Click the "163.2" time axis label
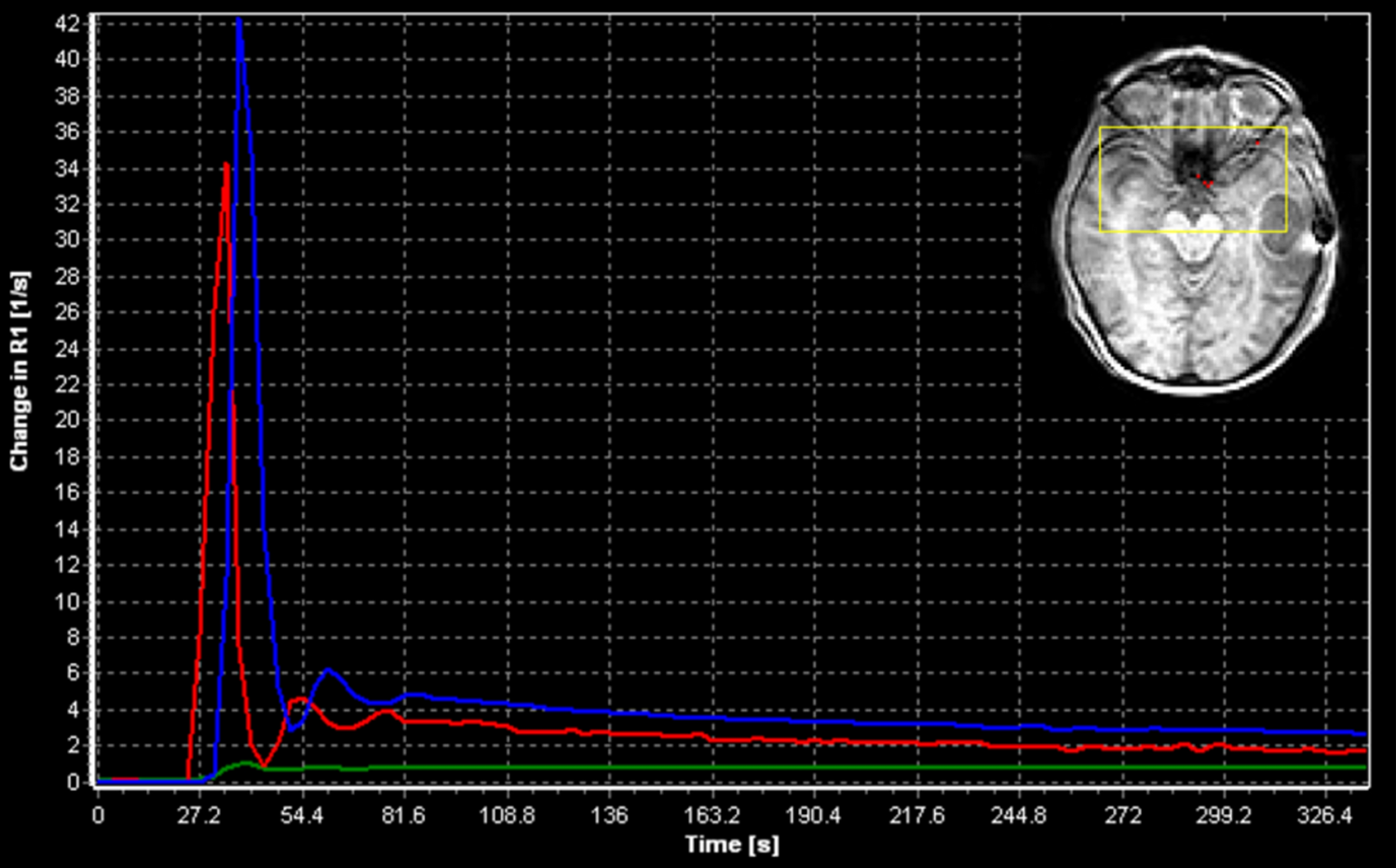Screen dimensions: 1396x868 tap(712, 816)
